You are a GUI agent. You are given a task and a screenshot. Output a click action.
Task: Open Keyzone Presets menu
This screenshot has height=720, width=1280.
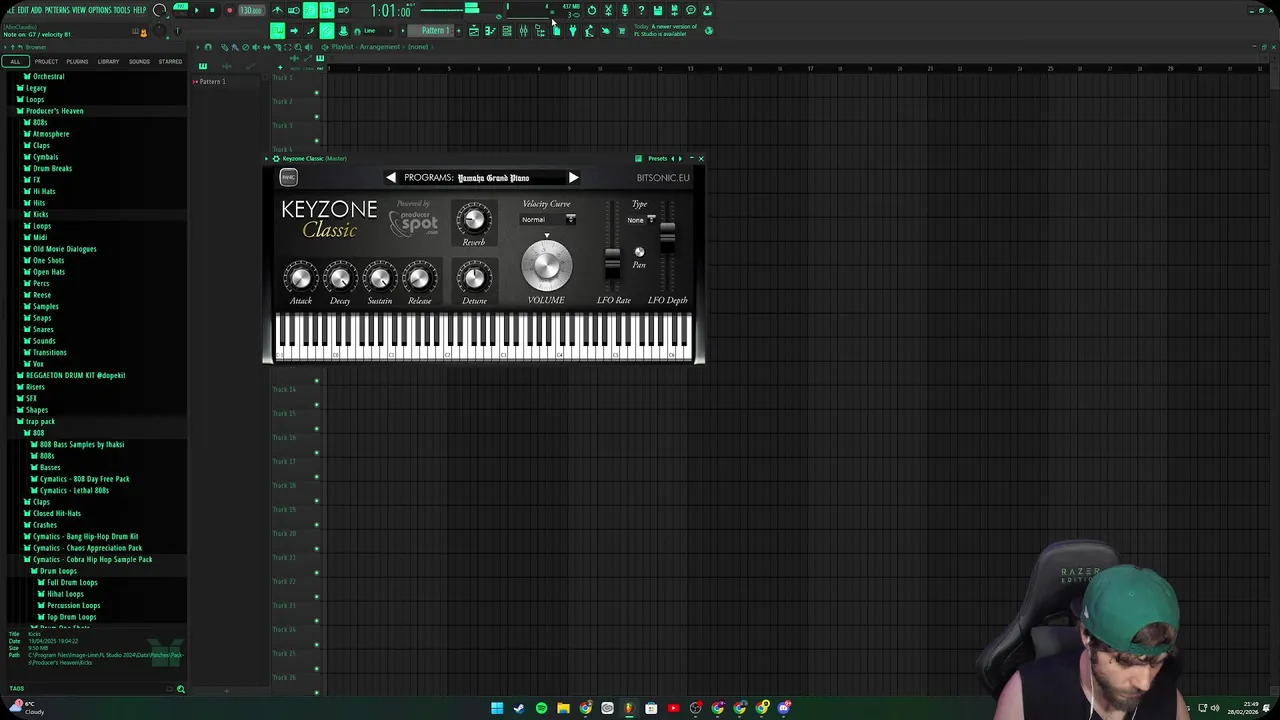(x=657, y=158)
